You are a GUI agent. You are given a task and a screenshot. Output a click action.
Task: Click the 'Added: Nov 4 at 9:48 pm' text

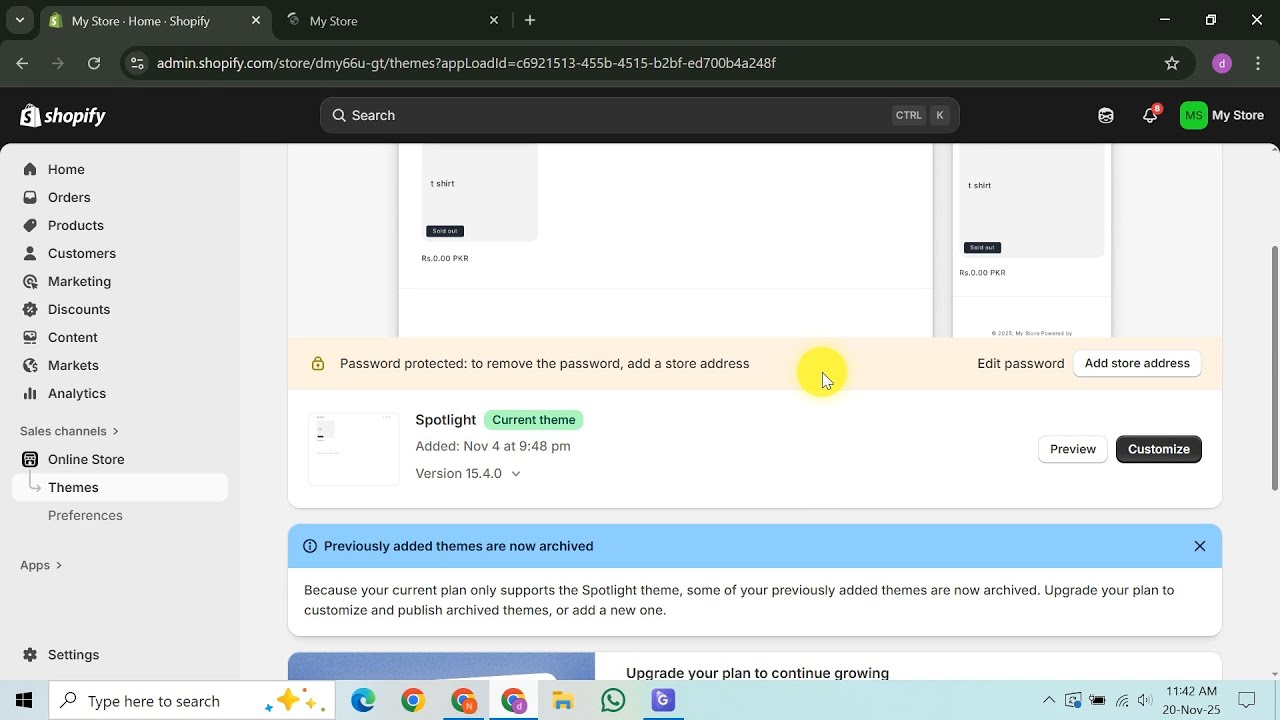click(493, 446)
